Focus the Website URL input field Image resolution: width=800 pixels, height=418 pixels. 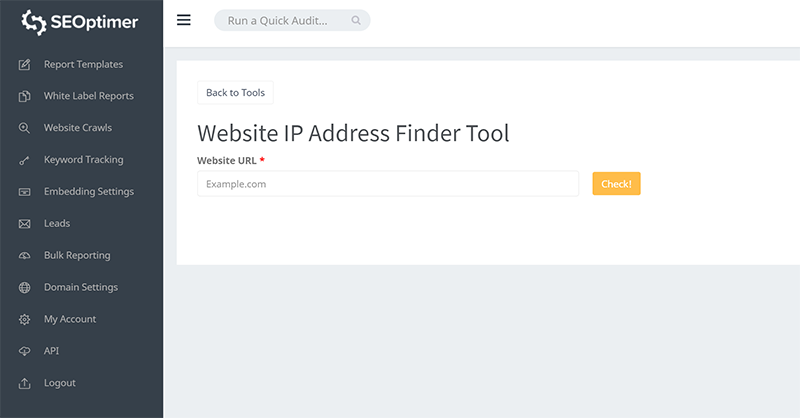click(x=387, y=184)
